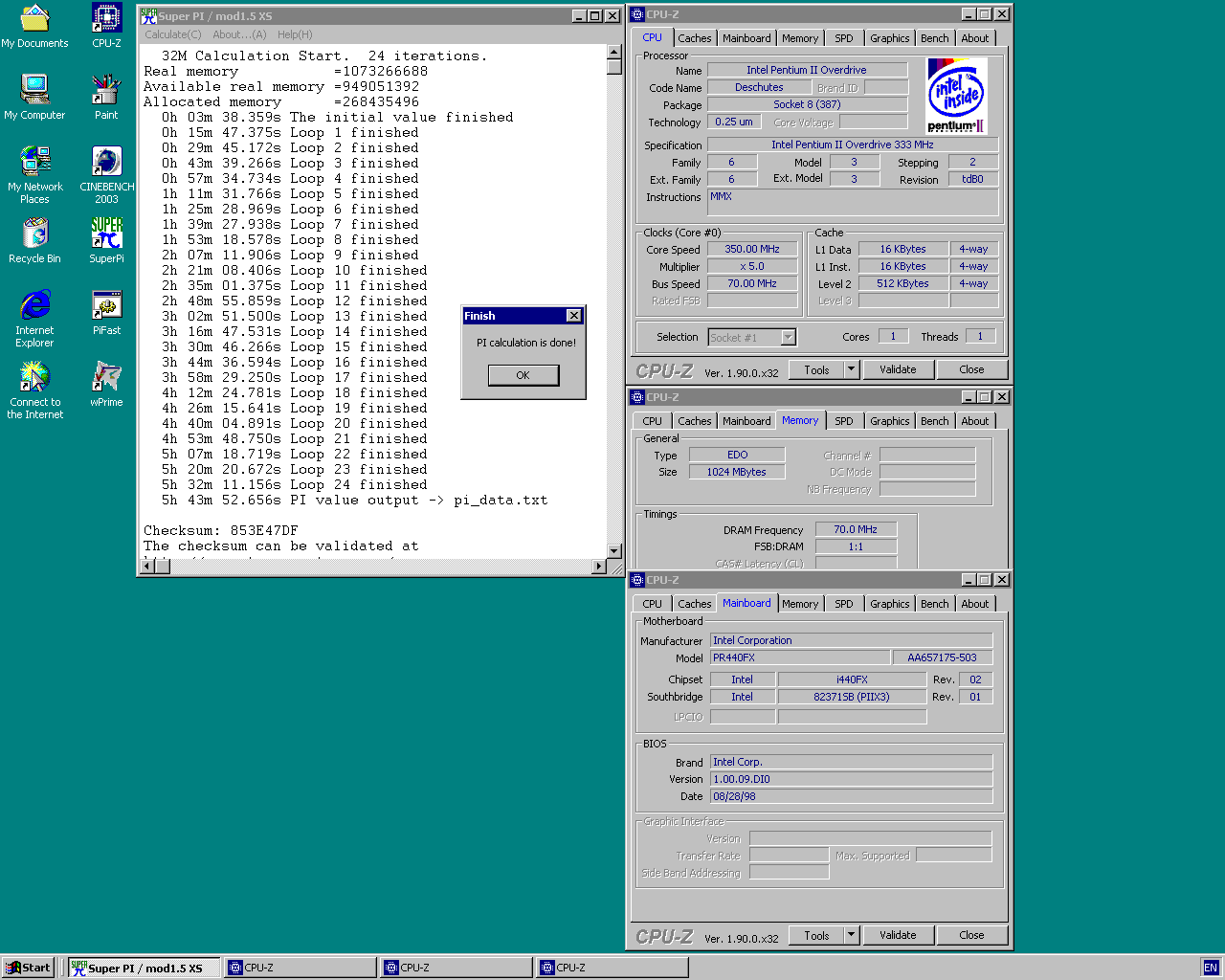Click the EN language indicator in tray

(x=1210, y=968)
